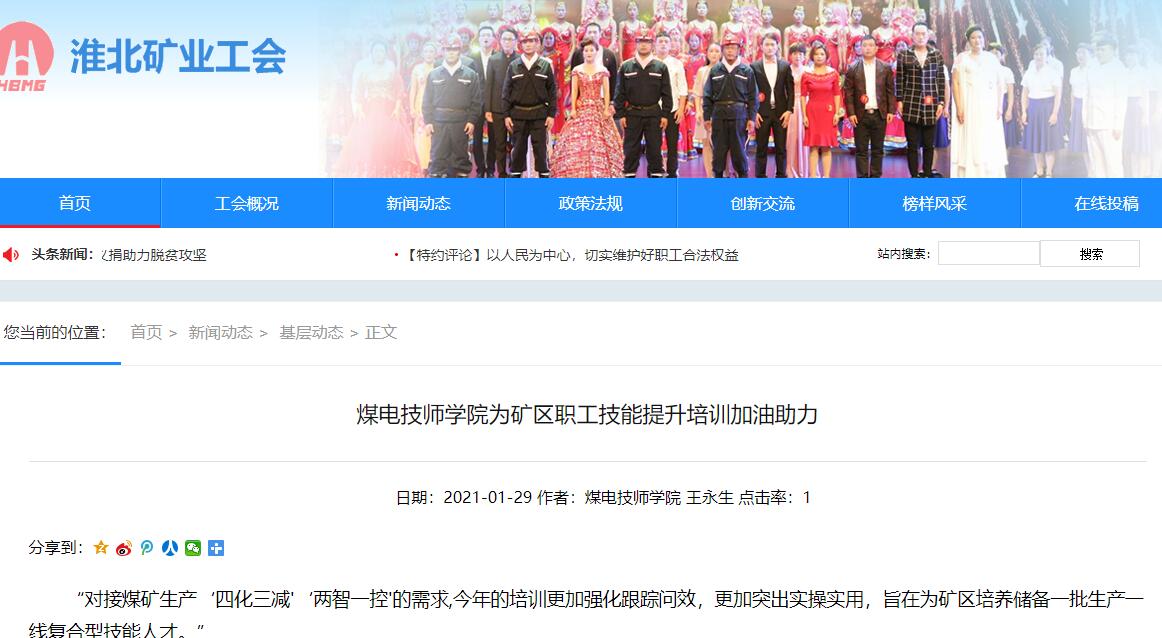The image size is (1162, 638).
Task: Share via green WeChat icon
Action: click(193, 548)
